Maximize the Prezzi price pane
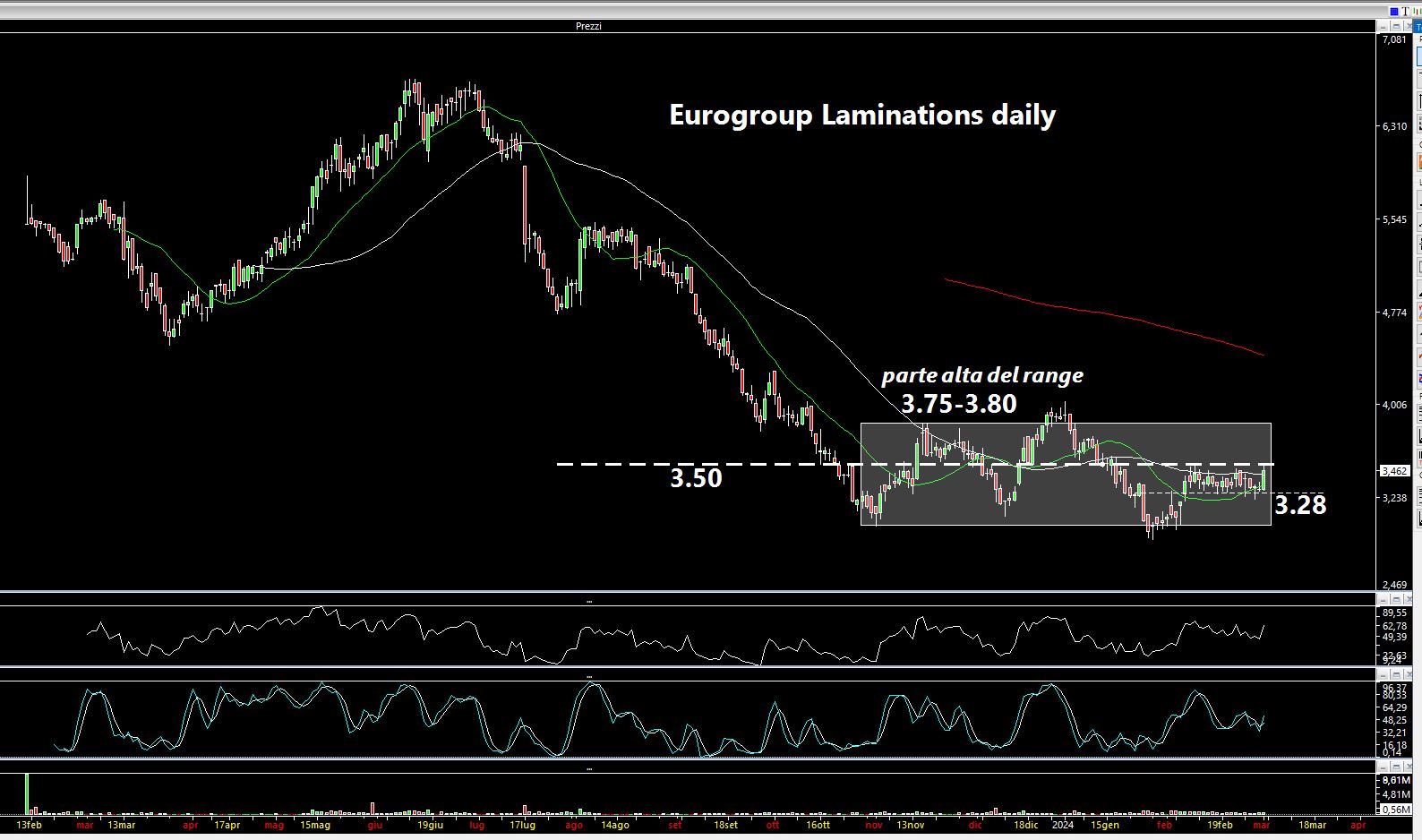 (1396, 26)
